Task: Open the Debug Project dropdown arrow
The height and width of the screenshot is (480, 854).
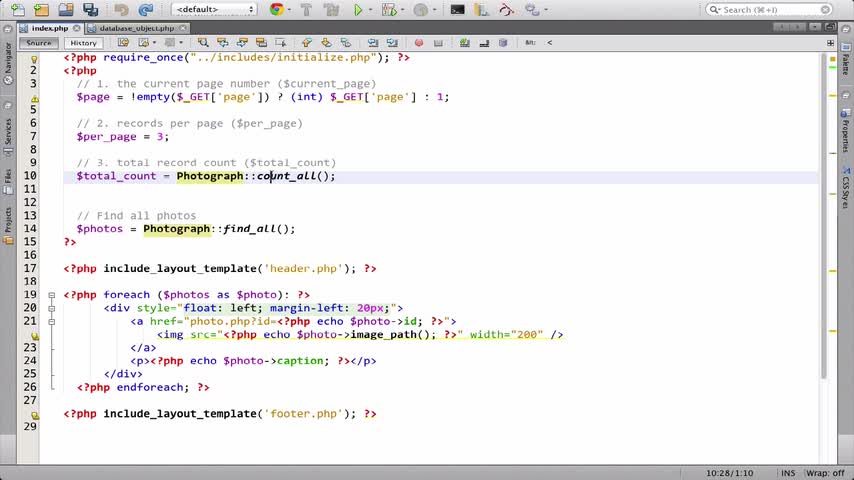Action: click(x=402, y=10)
